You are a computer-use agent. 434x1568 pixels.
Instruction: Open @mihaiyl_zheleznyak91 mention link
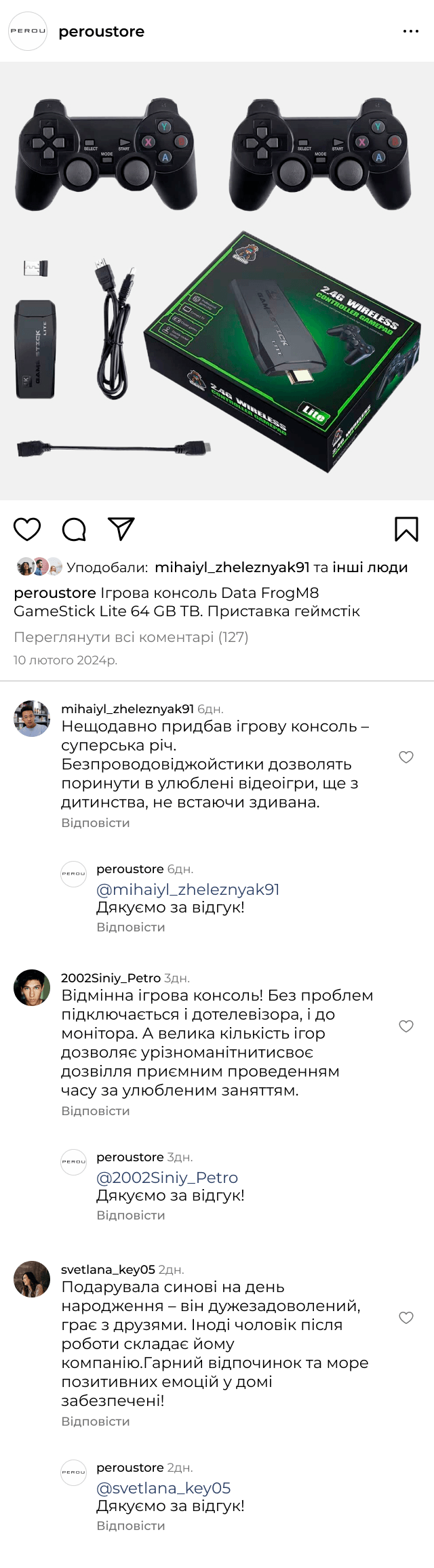[x=188, y=889]
